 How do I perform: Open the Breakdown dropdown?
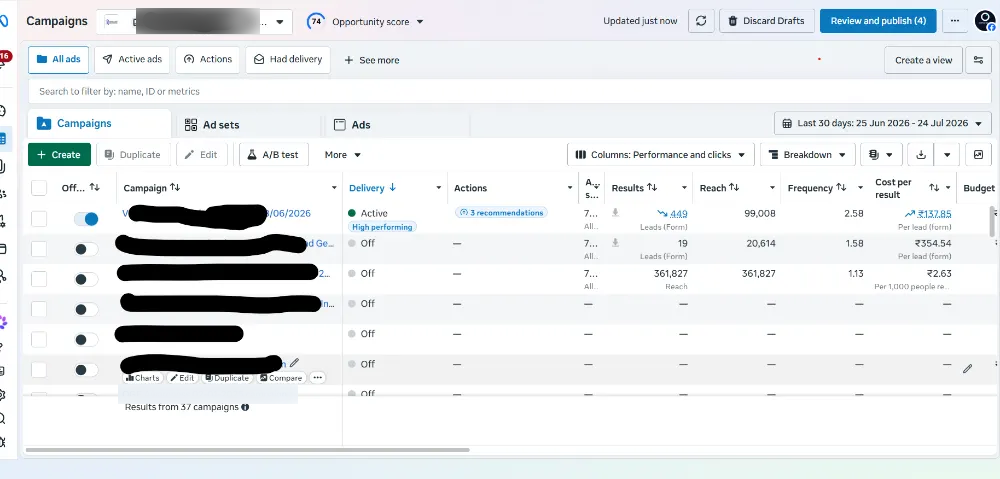(x=807, y=154)
